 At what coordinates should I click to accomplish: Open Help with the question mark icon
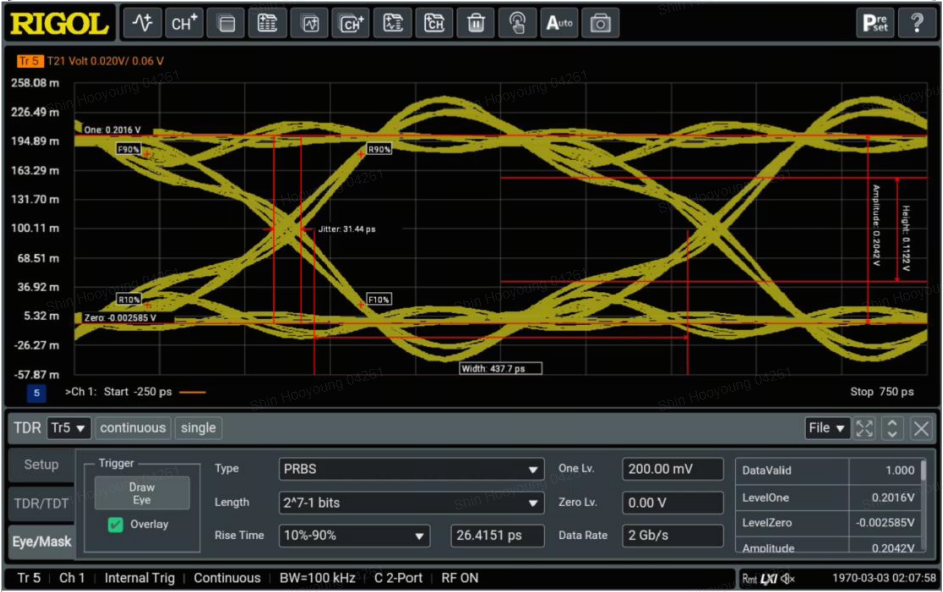[x=917, y=23]
